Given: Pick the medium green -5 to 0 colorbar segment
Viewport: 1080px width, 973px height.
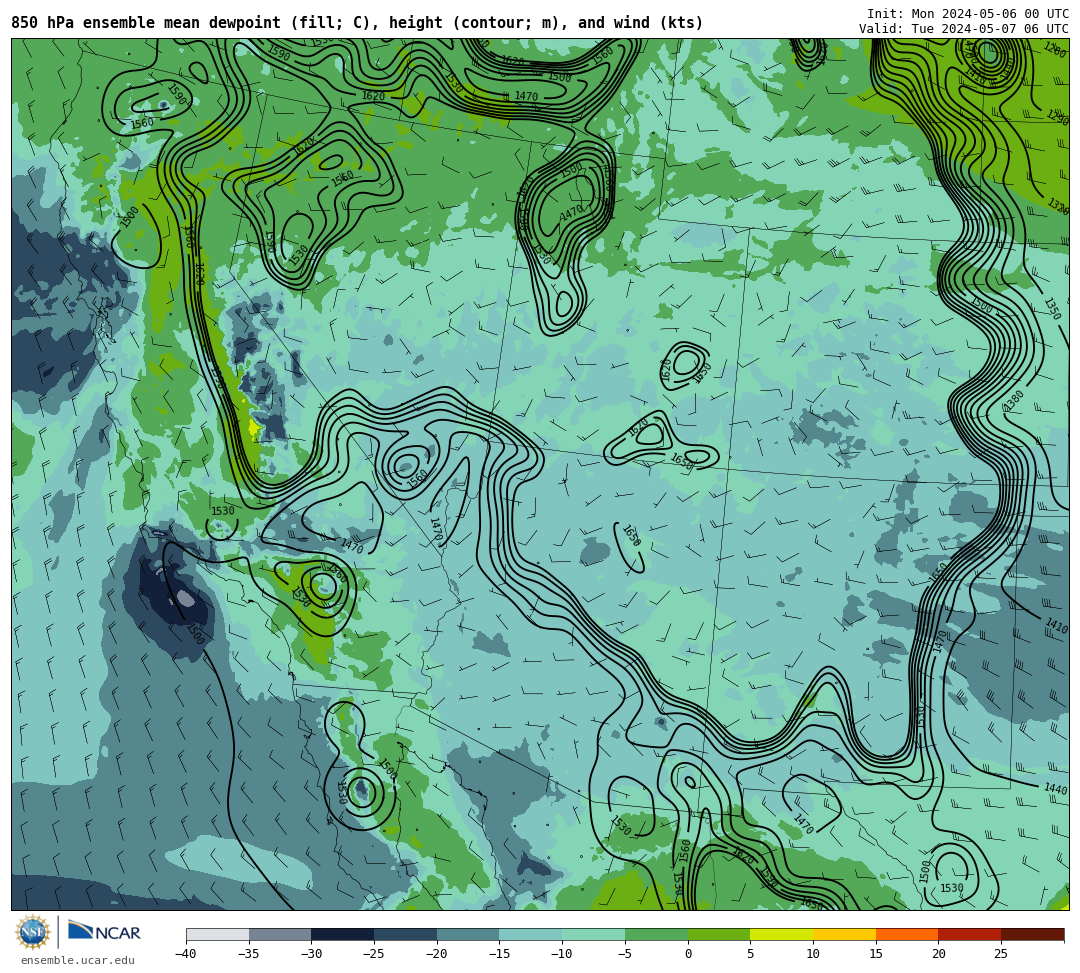Looking at the screenshot, I should coord(656,934).
